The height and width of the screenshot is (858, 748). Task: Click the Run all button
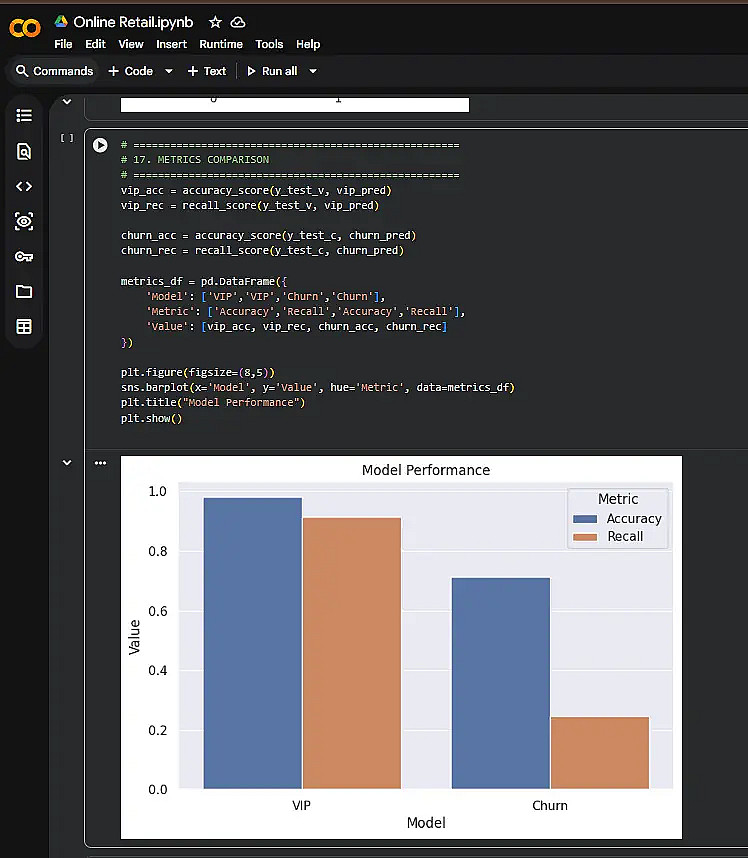(272, 71)
